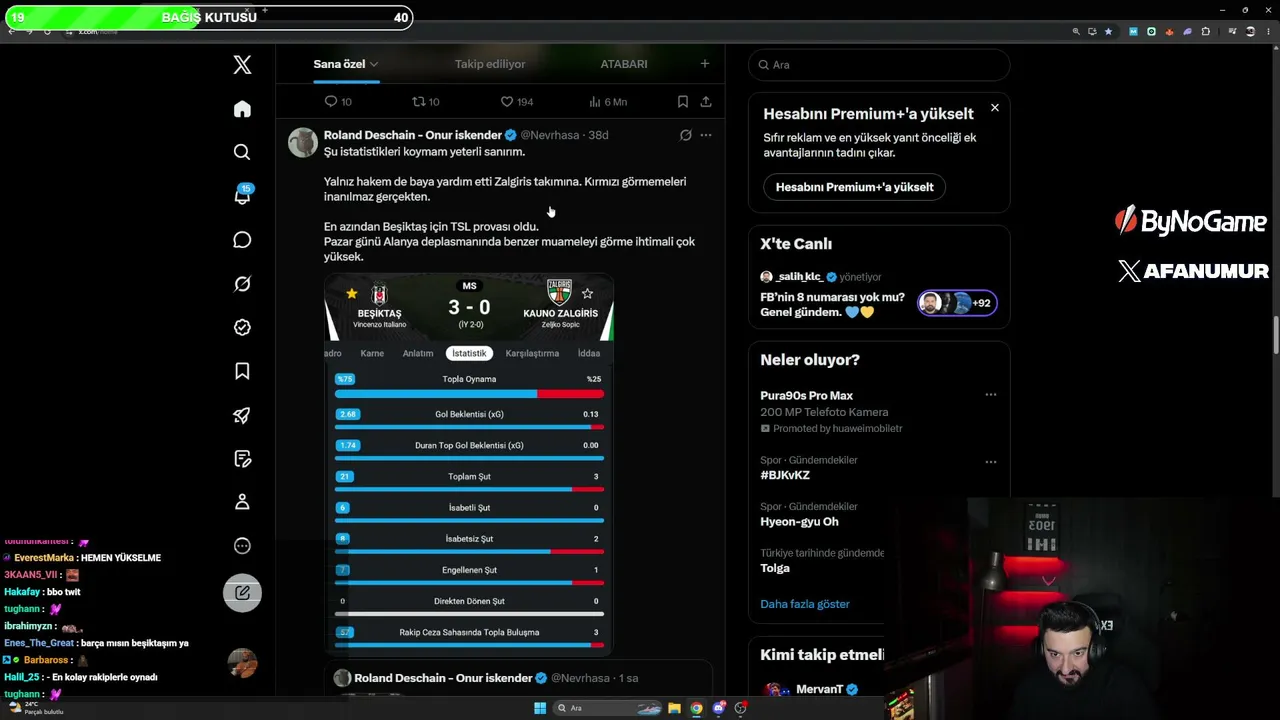
Task: Toggle the favorite star beside Beşiktaş
Action: tap(351, 293)
